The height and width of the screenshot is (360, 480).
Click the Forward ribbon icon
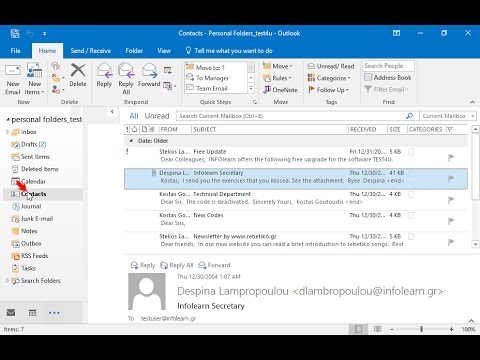point(149,70)
